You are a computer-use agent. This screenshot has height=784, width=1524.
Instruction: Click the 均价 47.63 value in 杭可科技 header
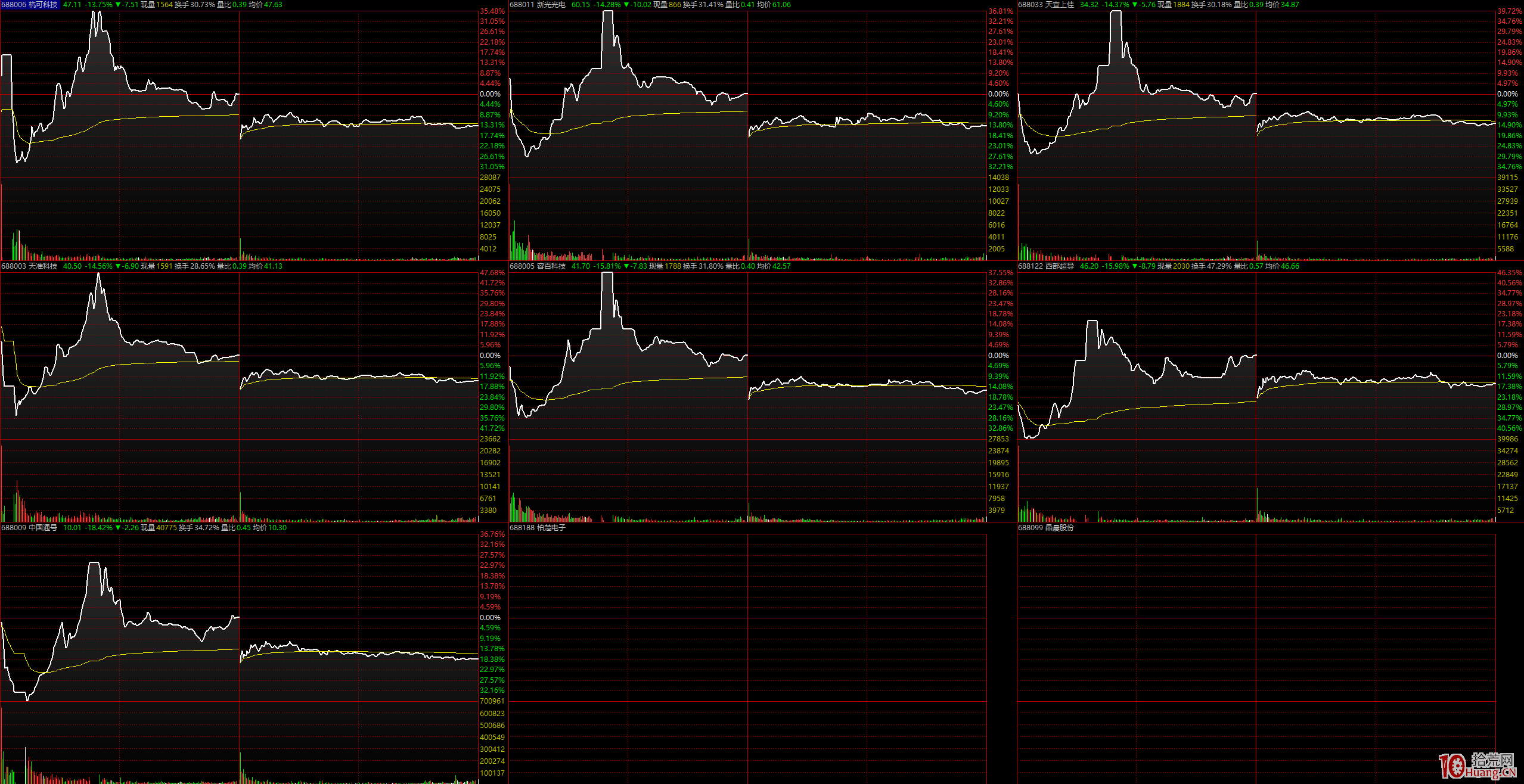pyautogui.click(x=273, y=5)
